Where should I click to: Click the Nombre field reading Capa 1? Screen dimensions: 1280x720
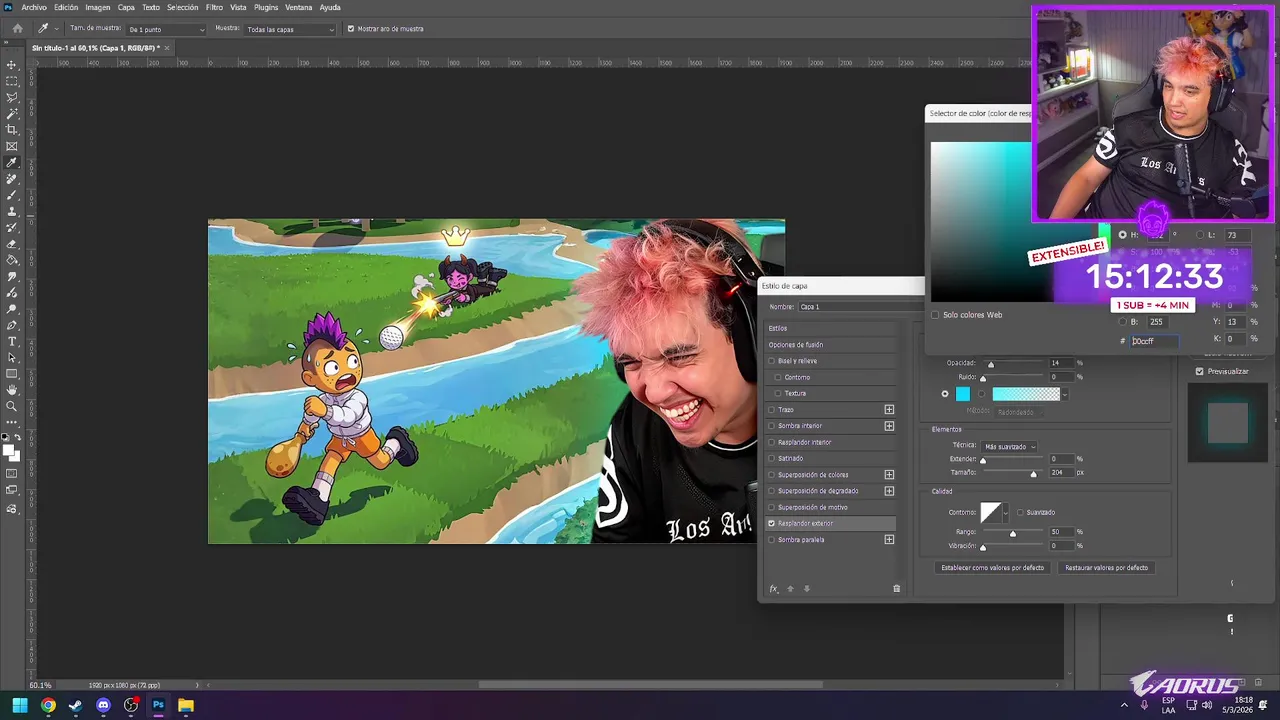(860, 307)
